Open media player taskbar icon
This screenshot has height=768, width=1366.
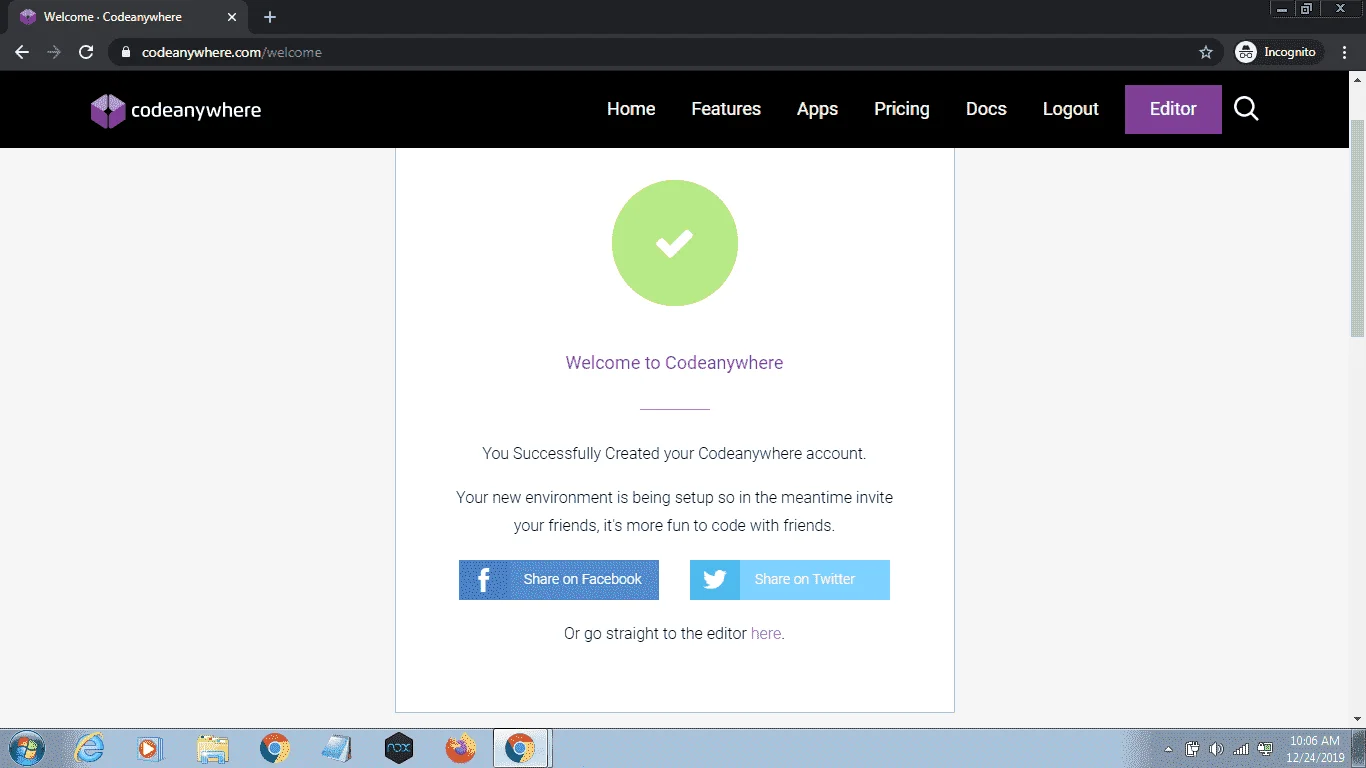(x=150, y=748)
